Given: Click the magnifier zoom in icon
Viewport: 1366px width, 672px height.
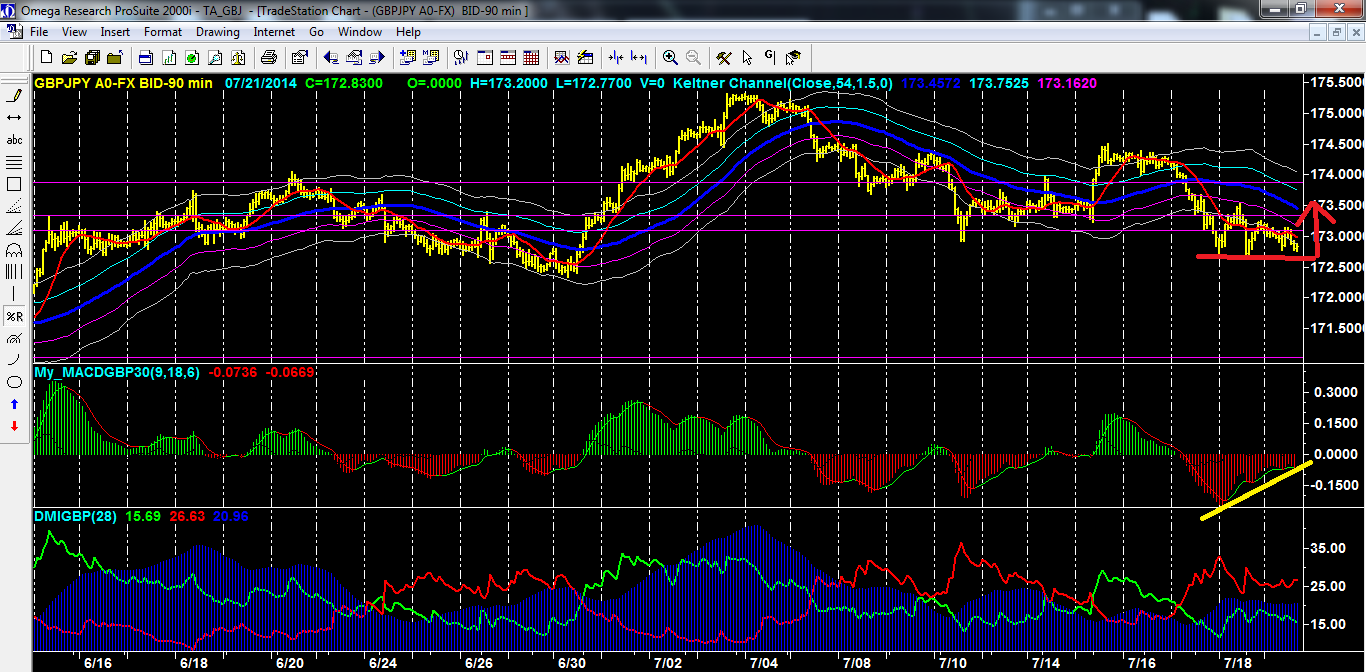Looking at the screenshot, I should (669, 57).
